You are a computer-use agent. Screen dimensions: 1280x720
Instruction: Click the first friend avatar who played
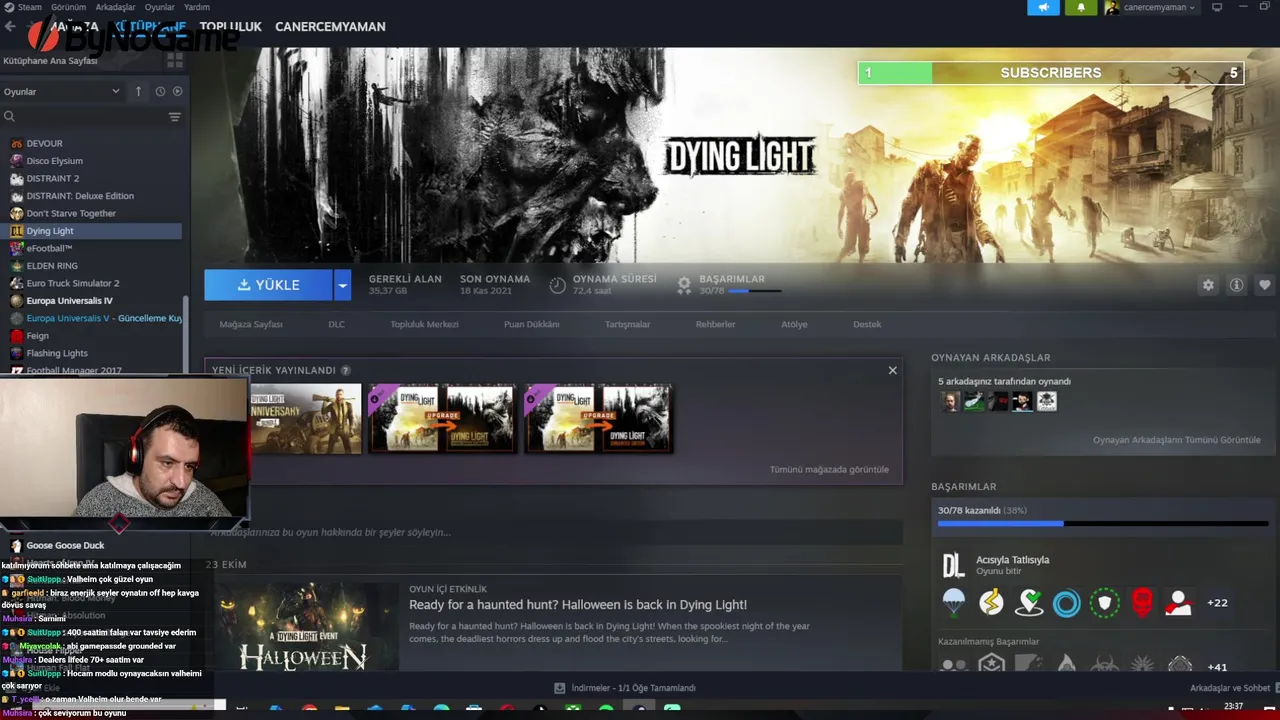pyautogui.click(x=950, y=401)
